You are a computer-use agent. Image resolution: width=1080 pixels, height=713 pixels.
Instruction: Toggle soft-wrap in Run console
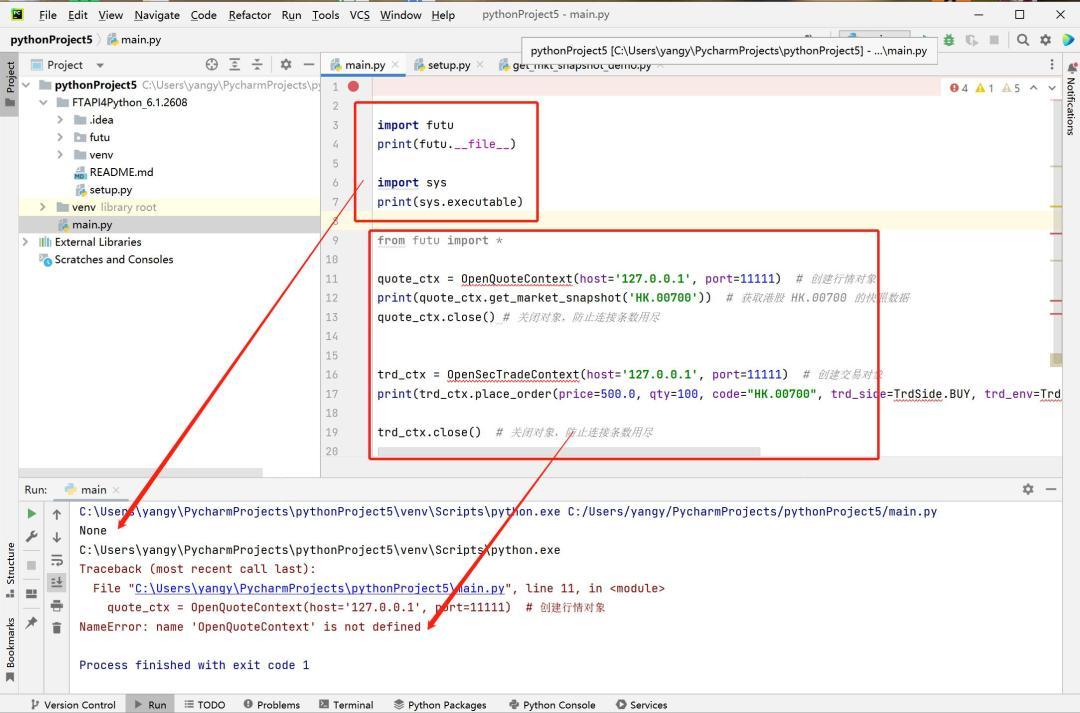point(57,560)
